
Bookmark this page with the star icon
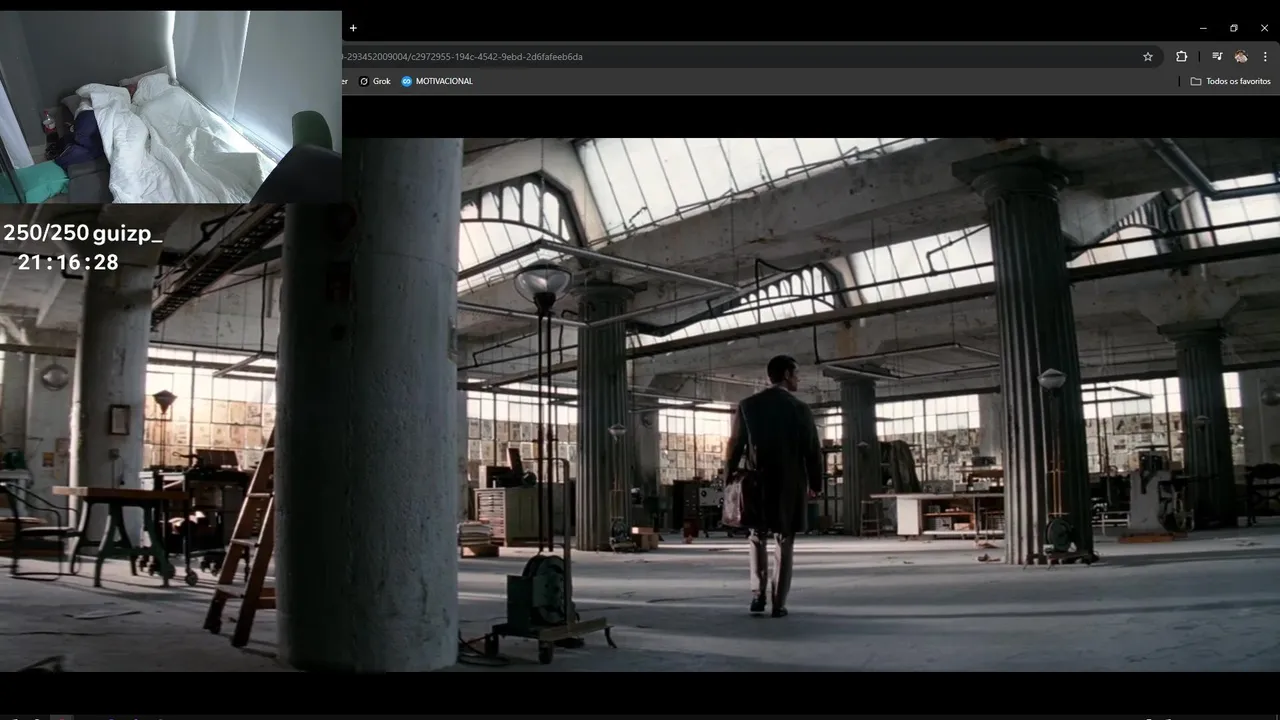tap(1148, 57)
